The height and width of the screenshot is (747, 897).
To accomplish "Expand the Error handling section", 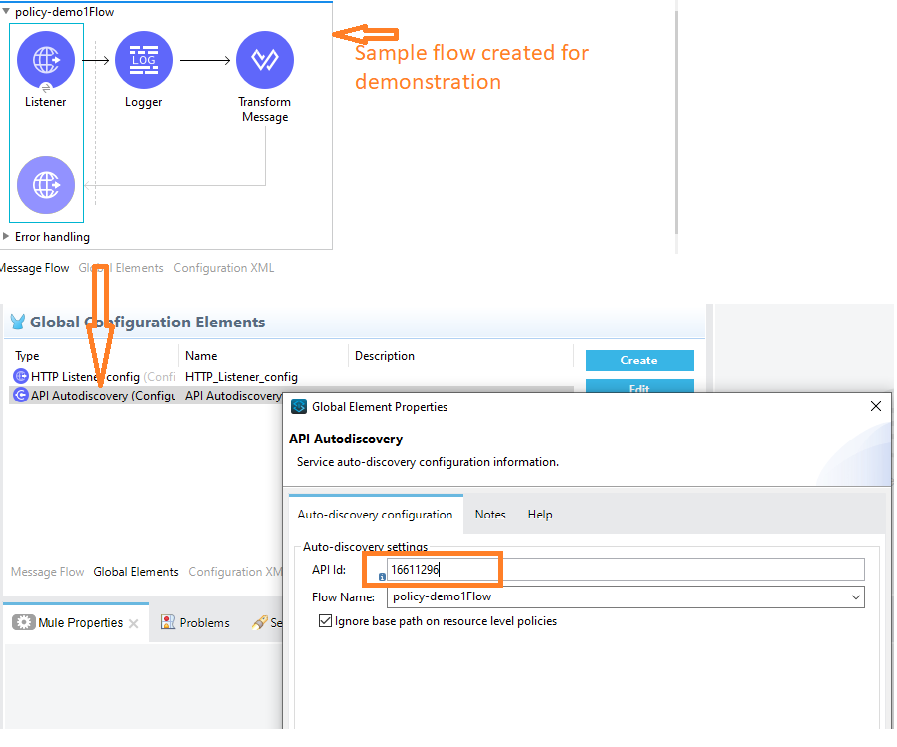I will [x=6, y=236].
